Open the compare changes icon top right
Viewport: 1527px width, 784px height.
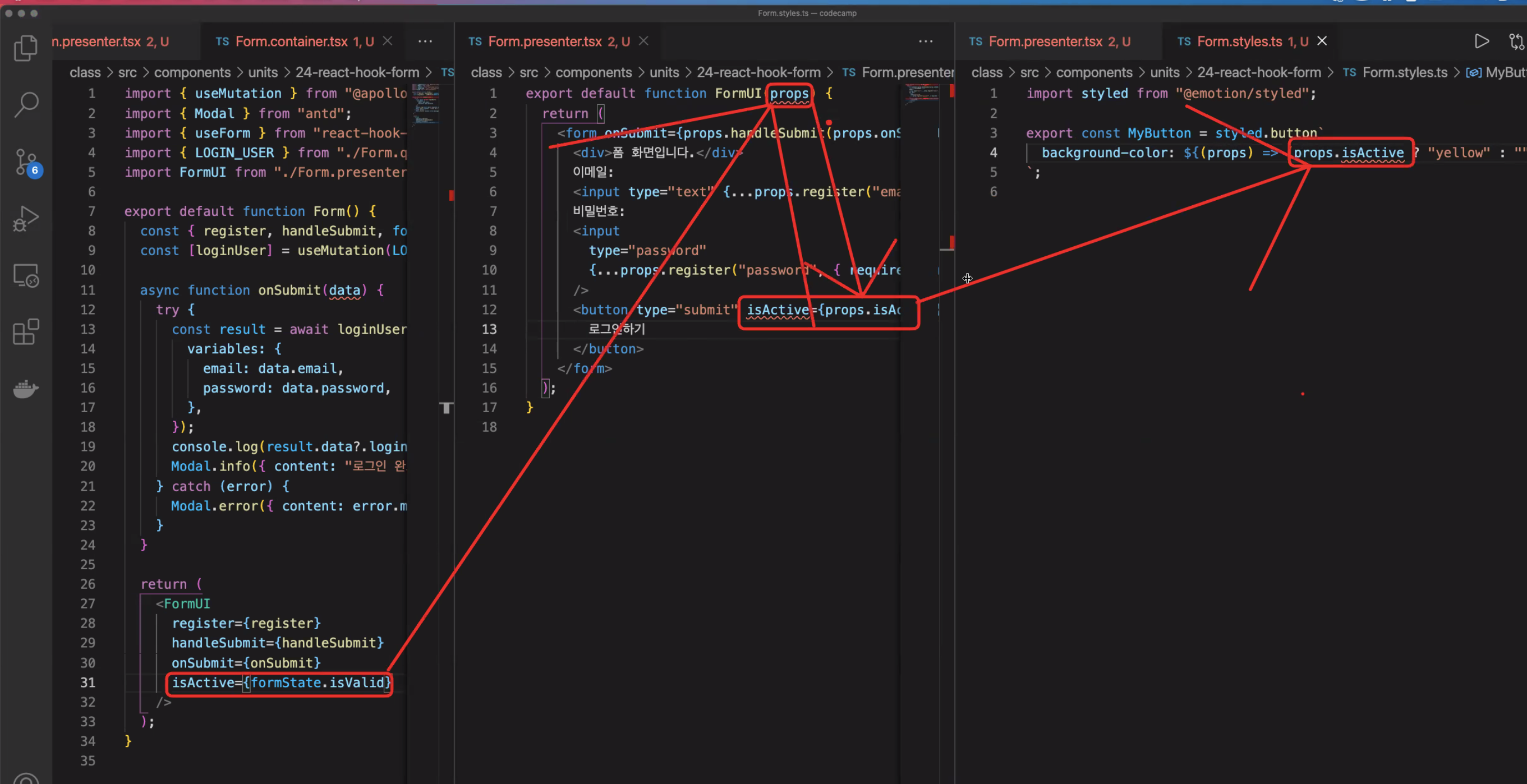pos(1516,41)
